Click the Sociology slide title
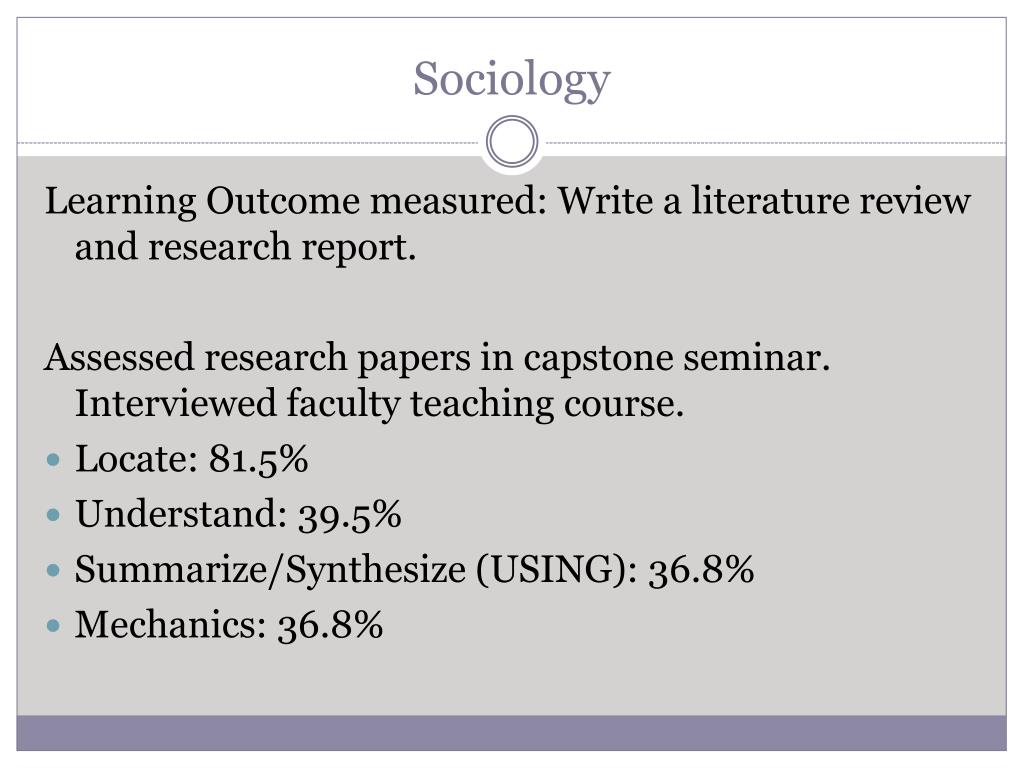1024x768 pixels. pyautogui.click(x=511, y=80)
